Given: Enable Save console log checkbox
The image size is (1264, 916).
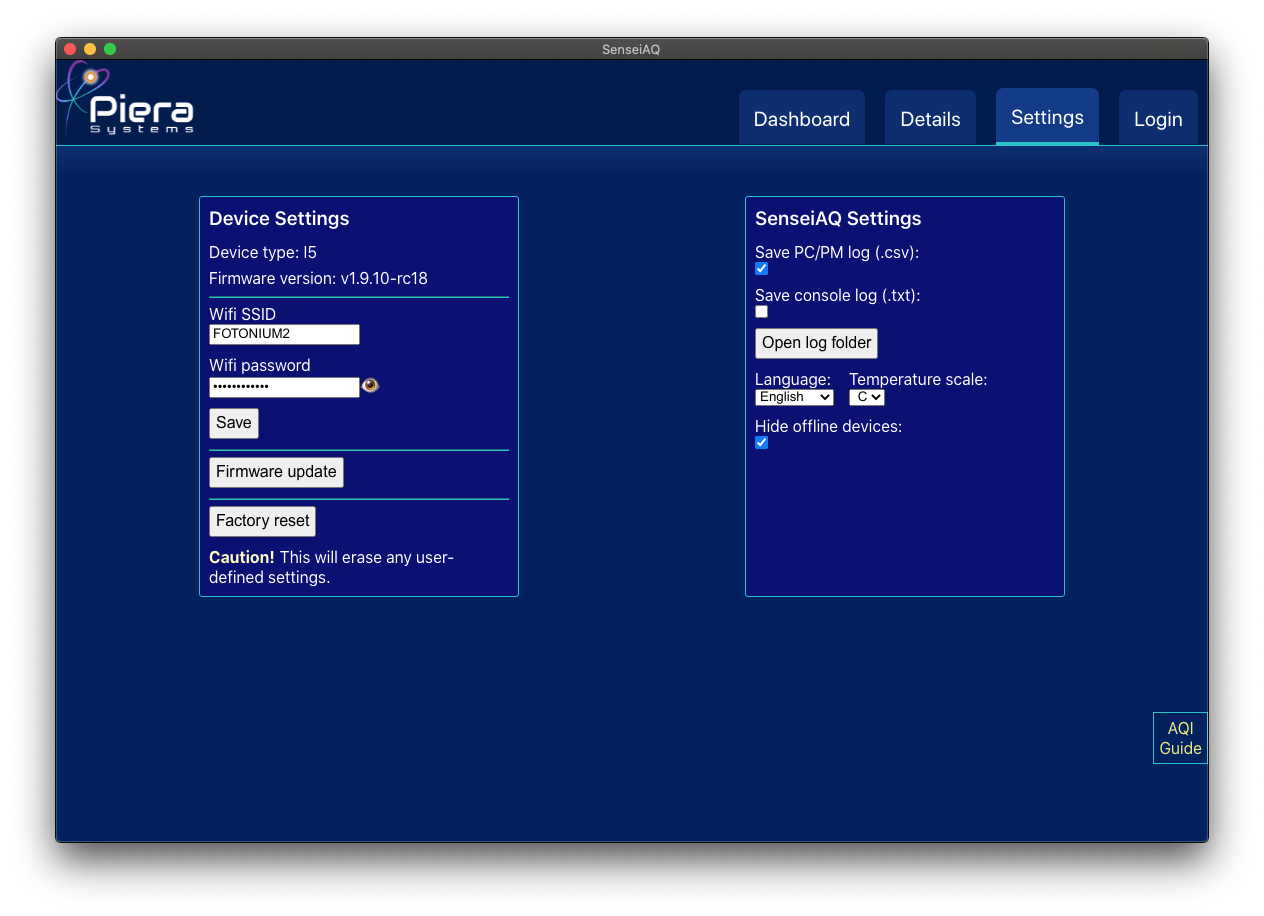Looking at the screenshot, I should tap(762, 312).
